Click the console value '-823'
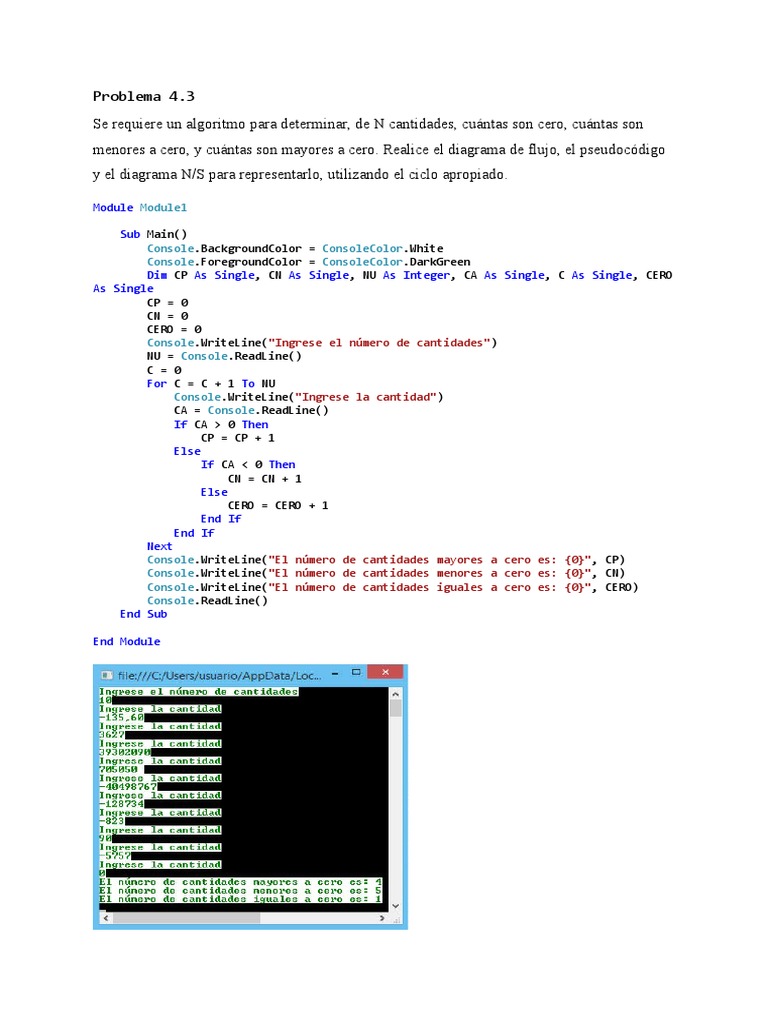The width and height of the screenshot is (768, 1024). click(x=112, y=821)
